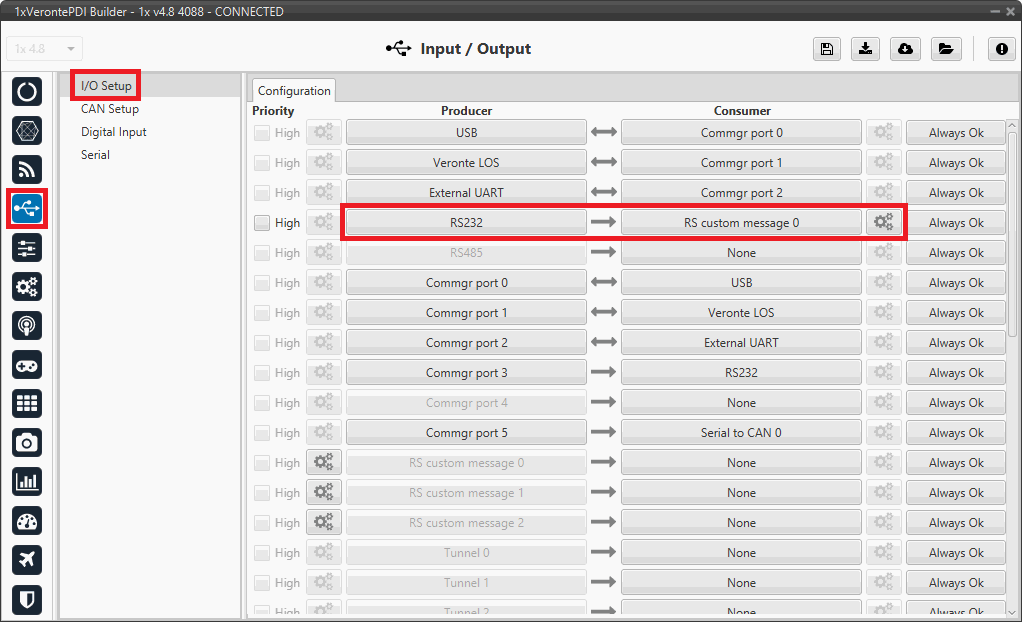Viewport: 1022px width, 622px height.
Task: Open RS232 consumer selector for Commgr port 3
Action: [741, 372]
